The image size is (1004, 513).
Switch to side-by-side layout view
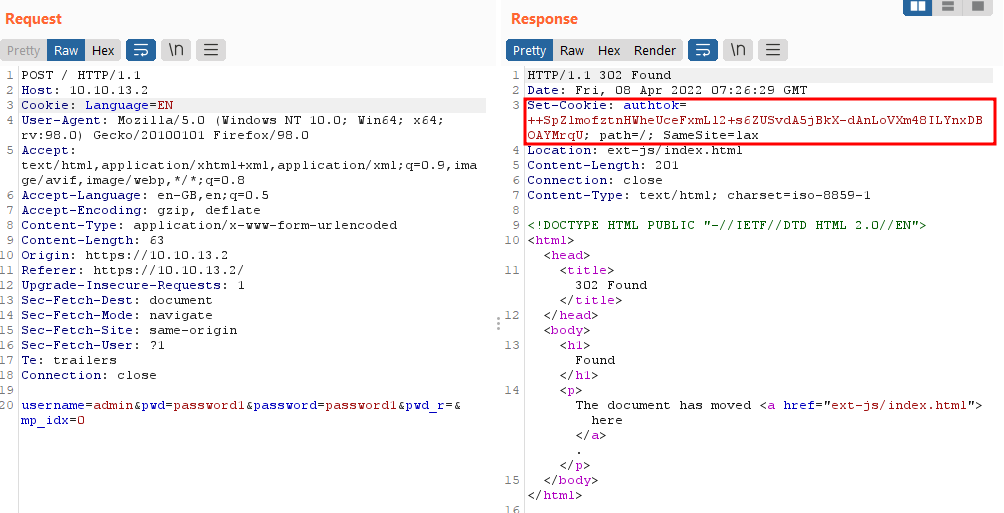[919, 7]
